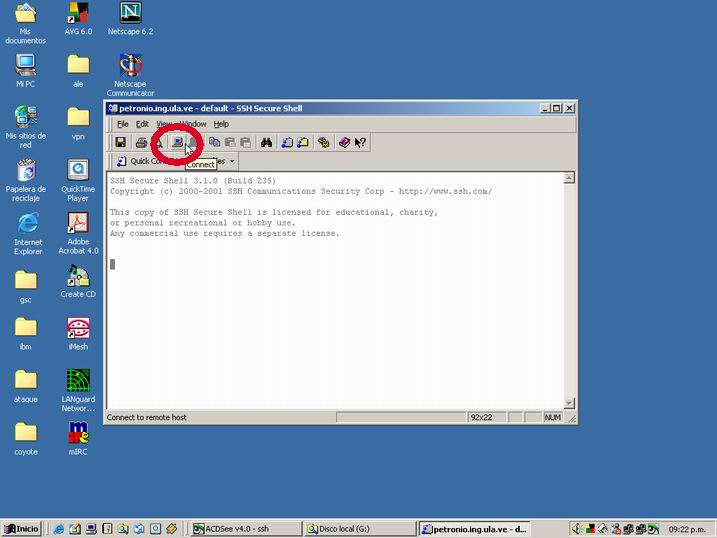Maximize the SSH Secure Shell window
Viewport: 717px width, 538px height.
[x=556, y=108]
